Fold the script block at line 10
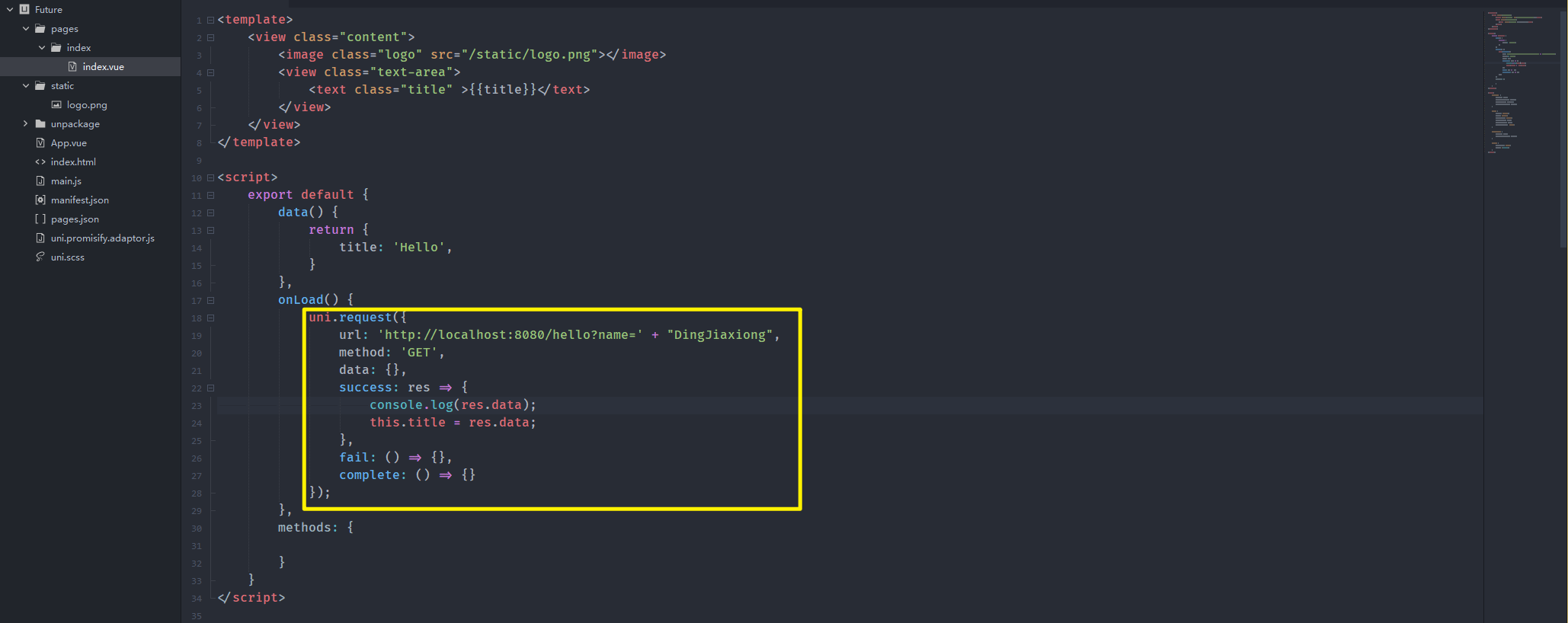The width and height of the screenshot is (1568, 623). (x=211, y=177)
